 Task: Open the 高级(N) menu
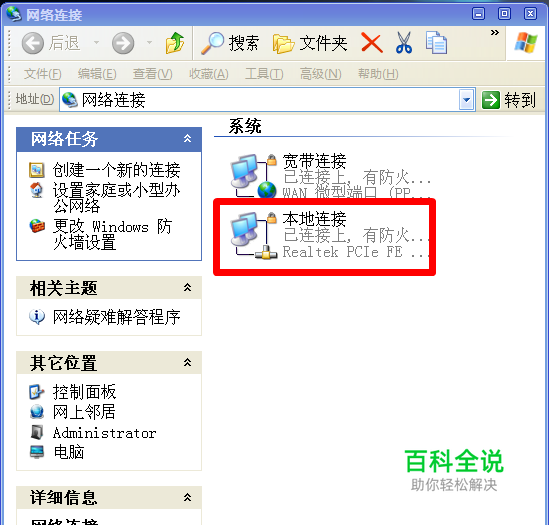[320, 74]
